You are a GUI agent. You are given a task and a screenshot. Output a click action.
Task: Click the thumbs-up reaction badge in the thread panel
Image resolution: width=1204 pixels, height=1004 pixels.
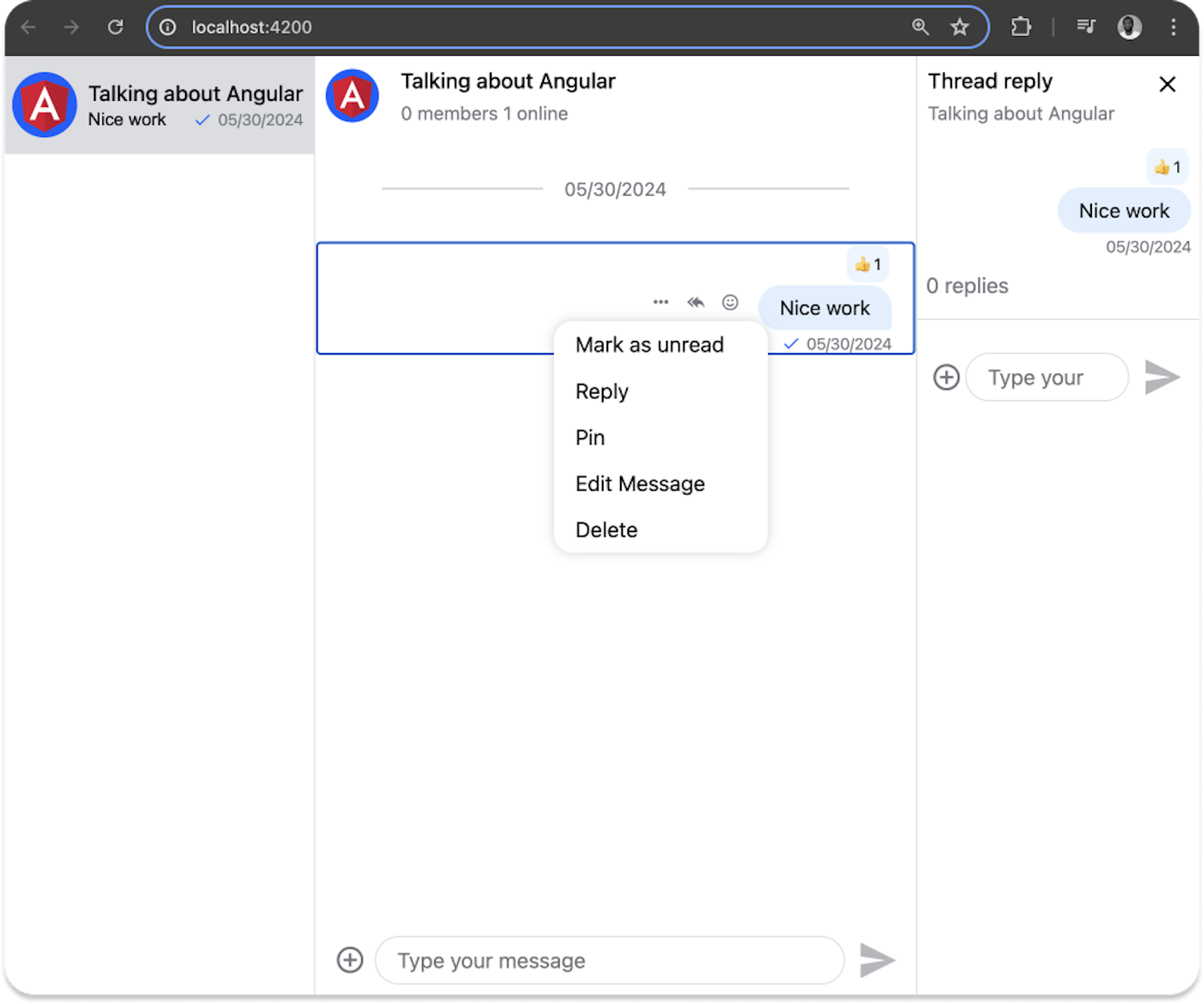coord(1166,166)
